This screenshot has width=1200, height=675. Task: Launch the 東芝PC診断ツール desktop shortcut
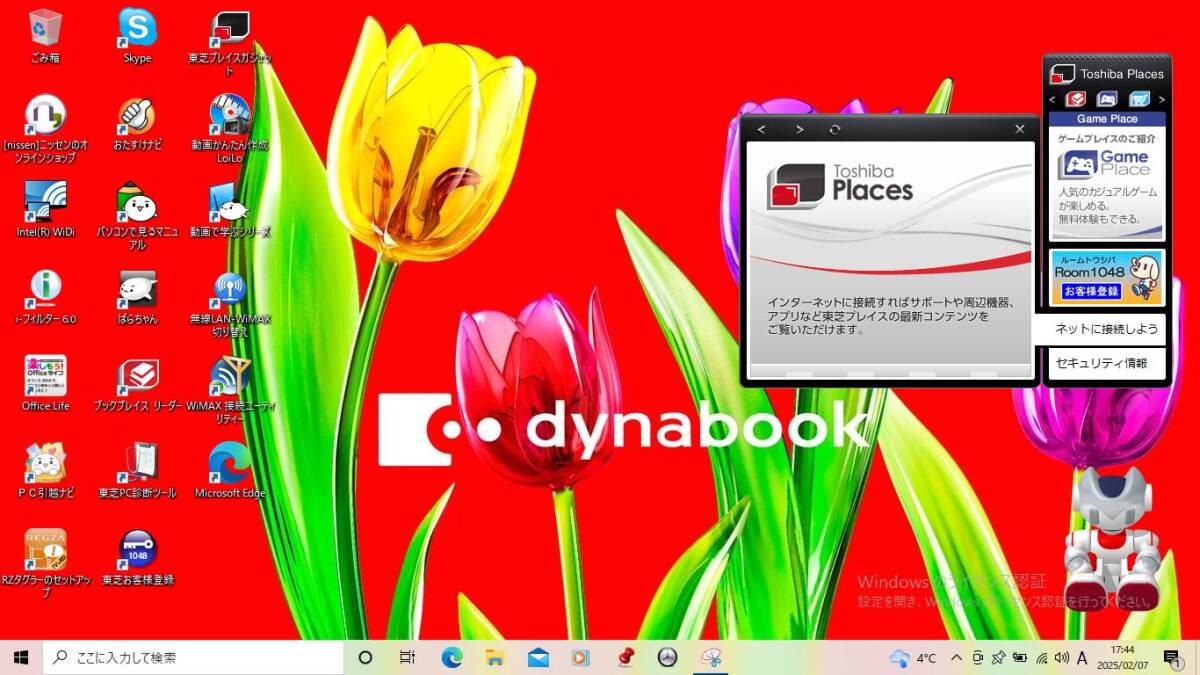point(137,471)
